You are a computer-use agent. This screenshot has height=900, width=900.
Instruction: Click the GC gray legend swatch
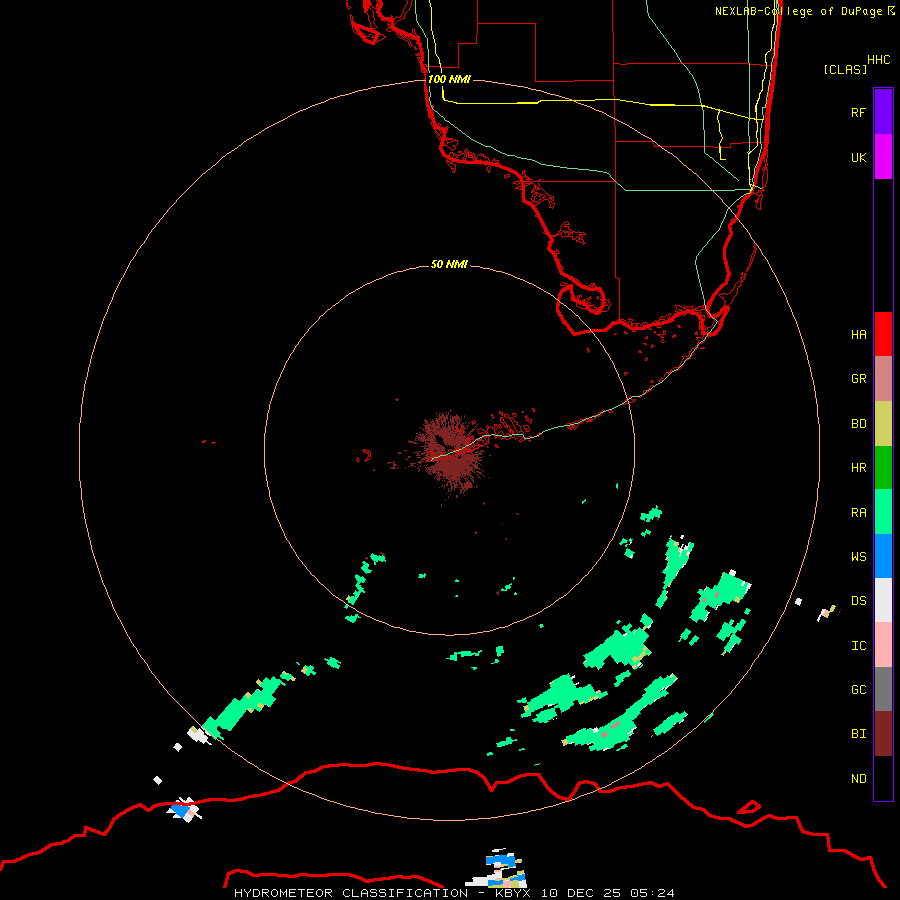883,689
